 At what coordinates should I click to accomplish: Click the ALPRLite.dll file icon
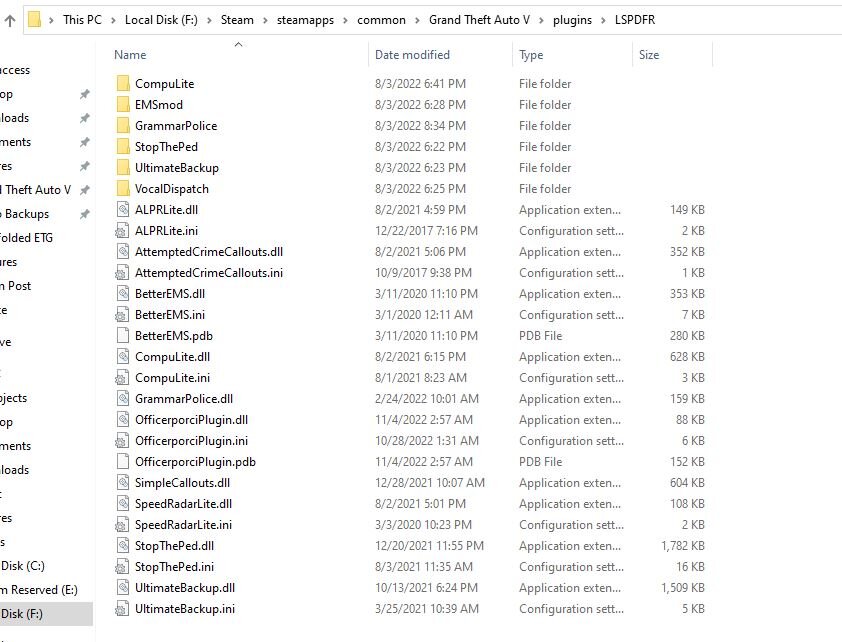click(123, 209)
